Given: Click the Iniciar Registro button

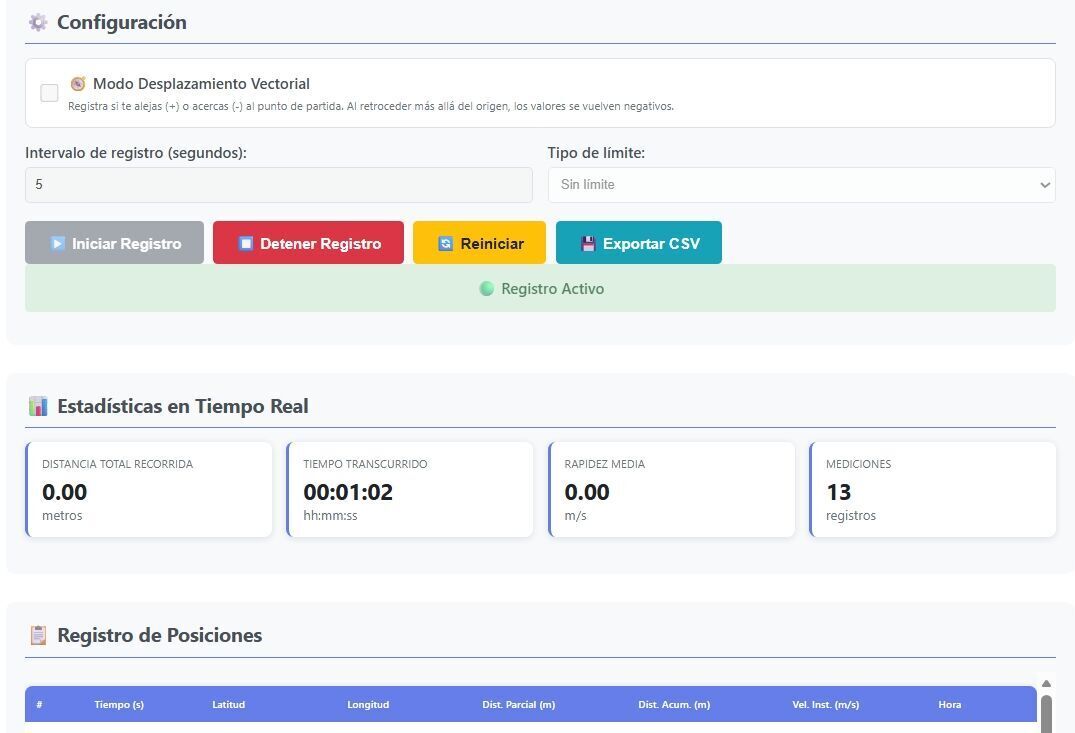Looking at the screenshot, I should 114,243.
